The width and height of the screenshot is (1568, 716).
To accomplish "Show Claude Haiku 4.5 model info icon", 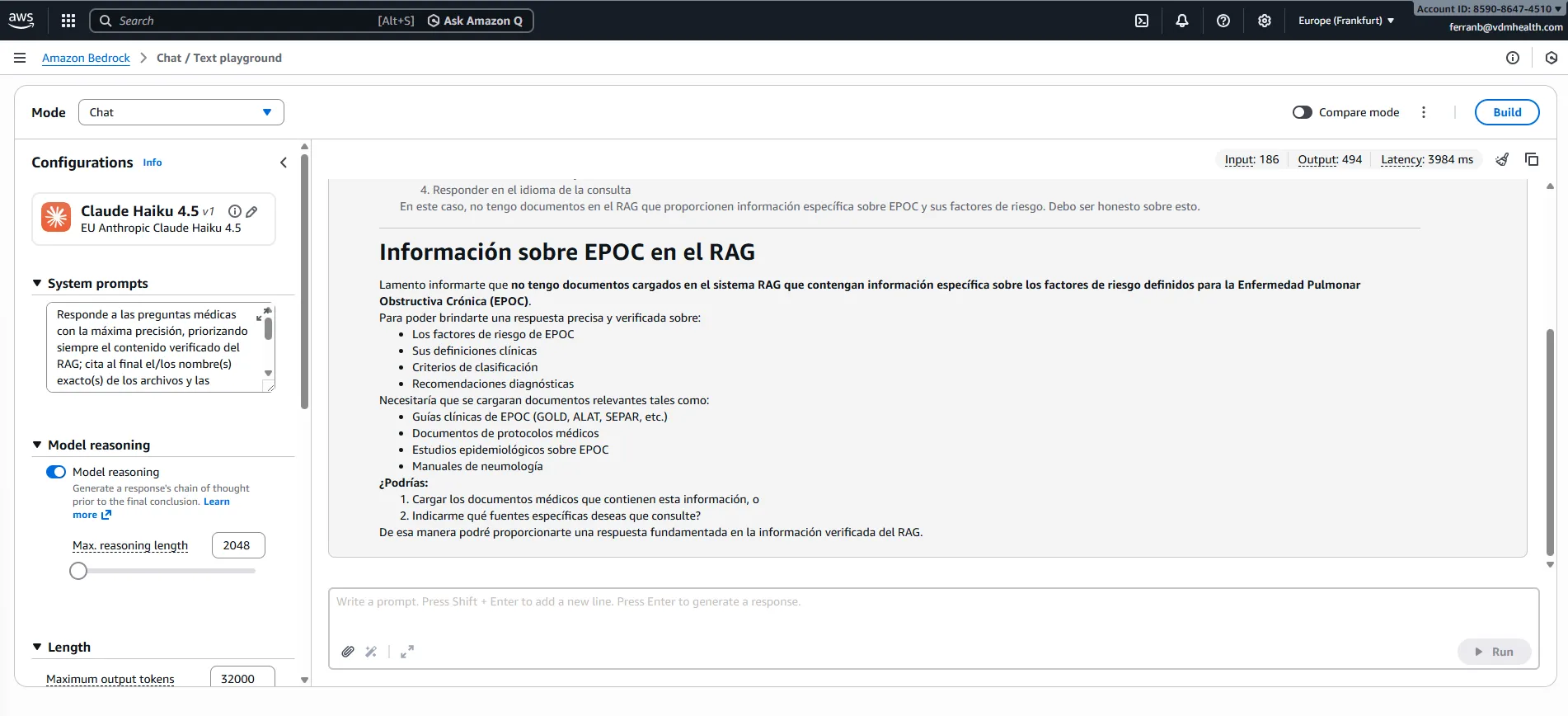I will (235, 211).
